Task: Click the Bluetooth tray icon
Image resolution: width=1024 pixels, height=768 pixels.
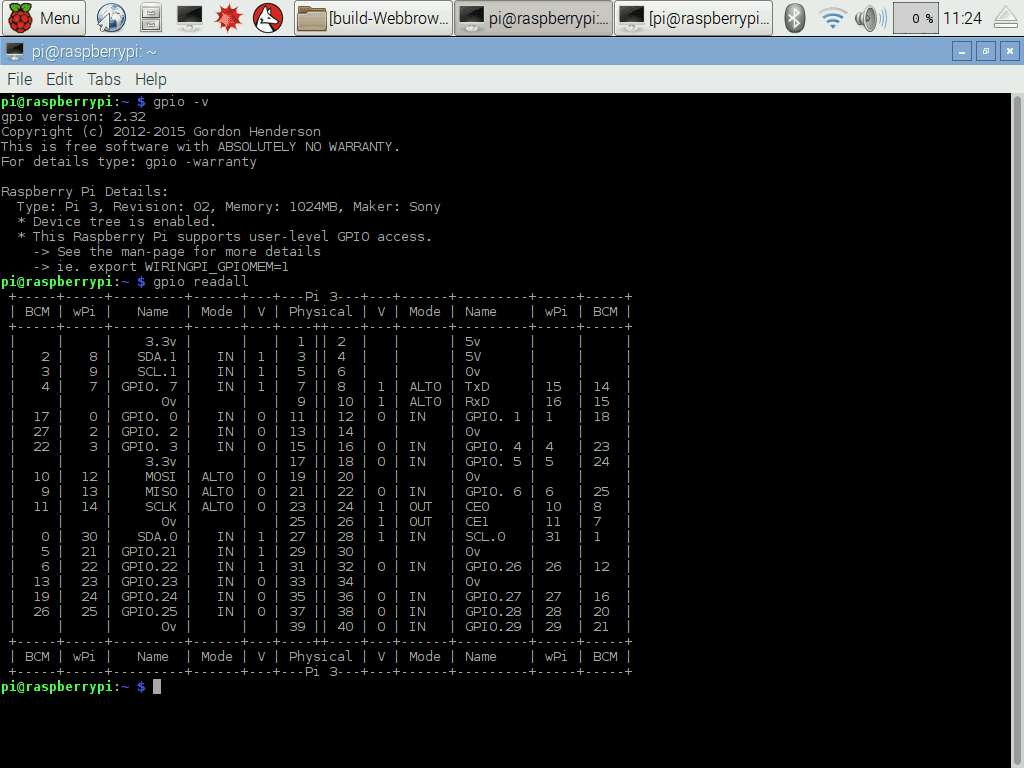Action: (x=795, y=17)
